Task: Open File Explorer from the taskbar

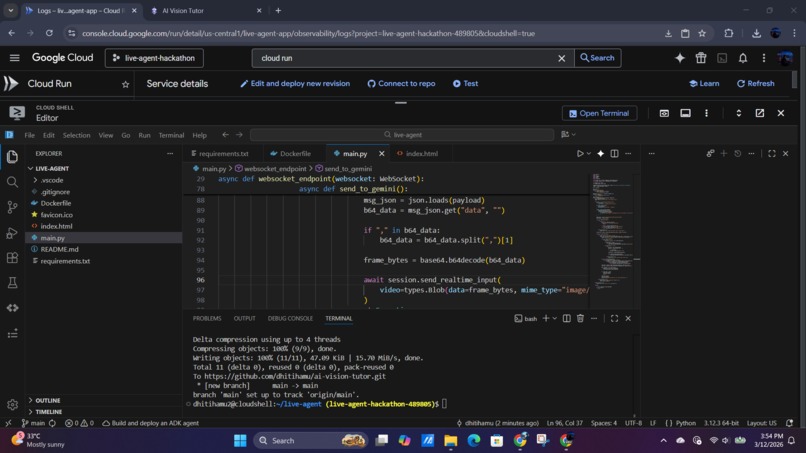Action: [450, 441]
